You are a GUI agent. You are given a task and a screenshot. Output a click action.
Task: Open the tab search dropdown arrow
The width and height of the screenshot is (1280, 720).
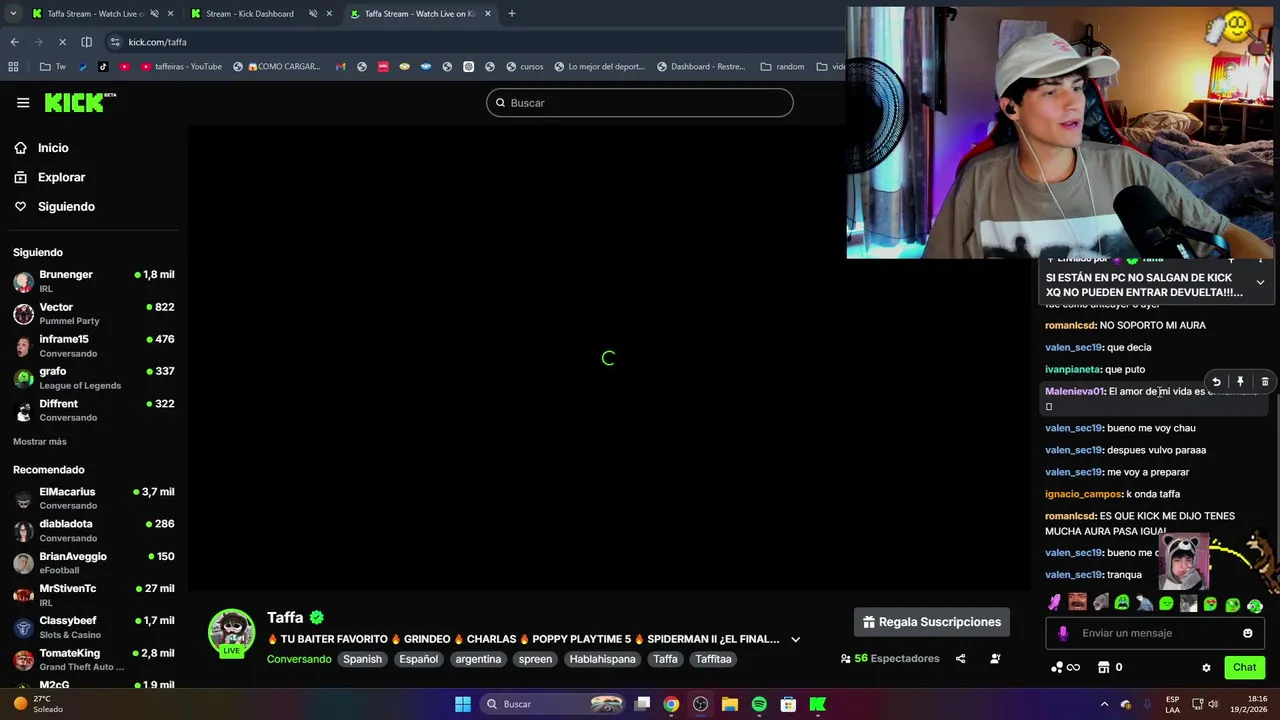(x=13, y=14)
